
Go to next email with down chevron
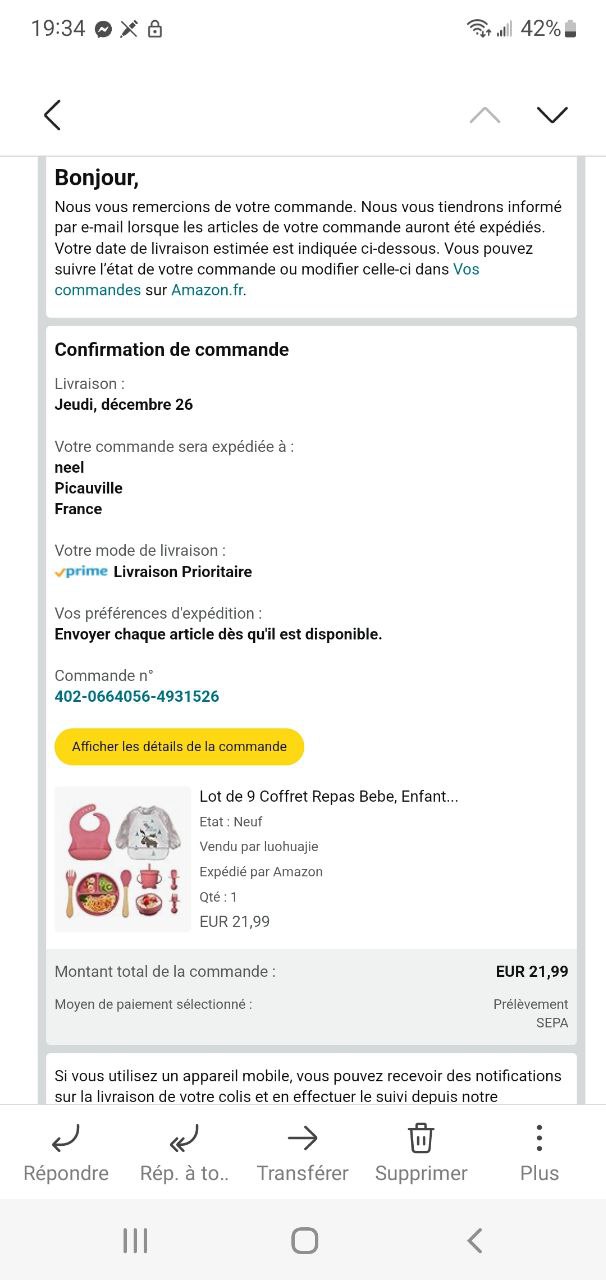coord(552,115)
